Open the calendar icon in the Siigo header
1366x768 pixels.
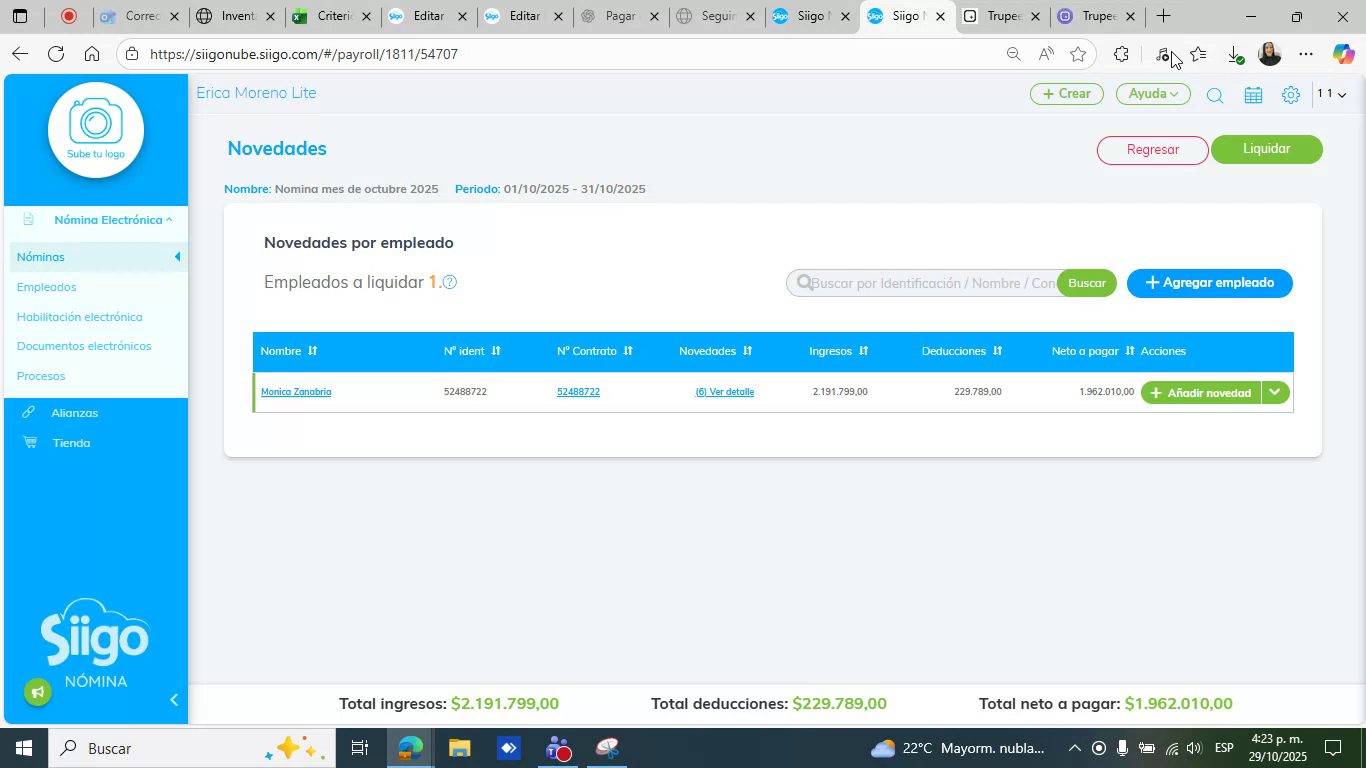pyautogui.click(x=1253, y=95)
